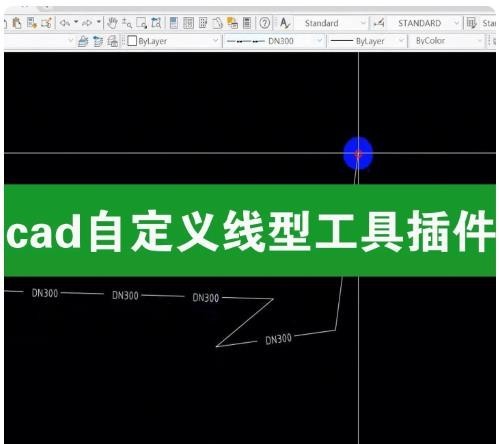The image size is (499, 444).
Task: Select the Zoom Window tool
Action: click(x=141, y=23)
